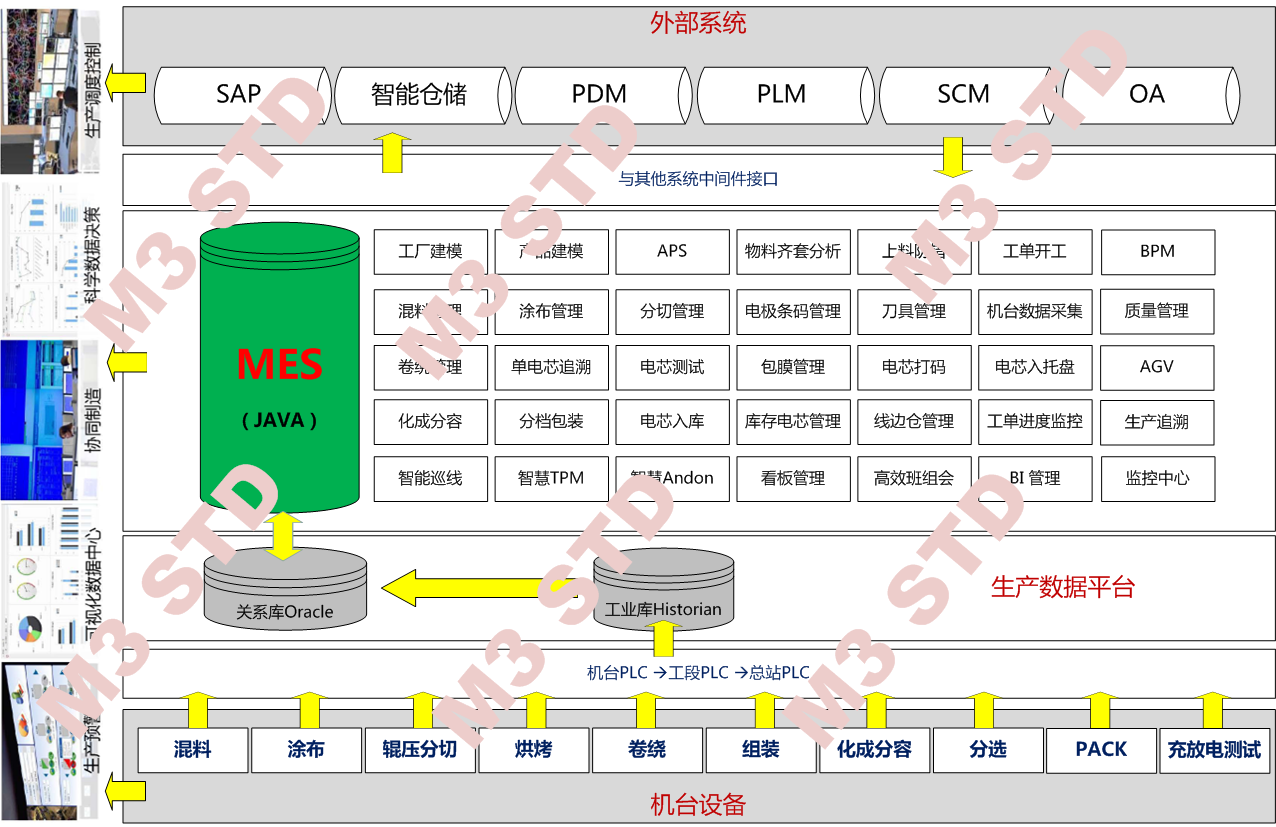This screenshot has height=827, width=1276.
Task: Click the 工业库Historian database cylinder
Action: click(663, 589)
